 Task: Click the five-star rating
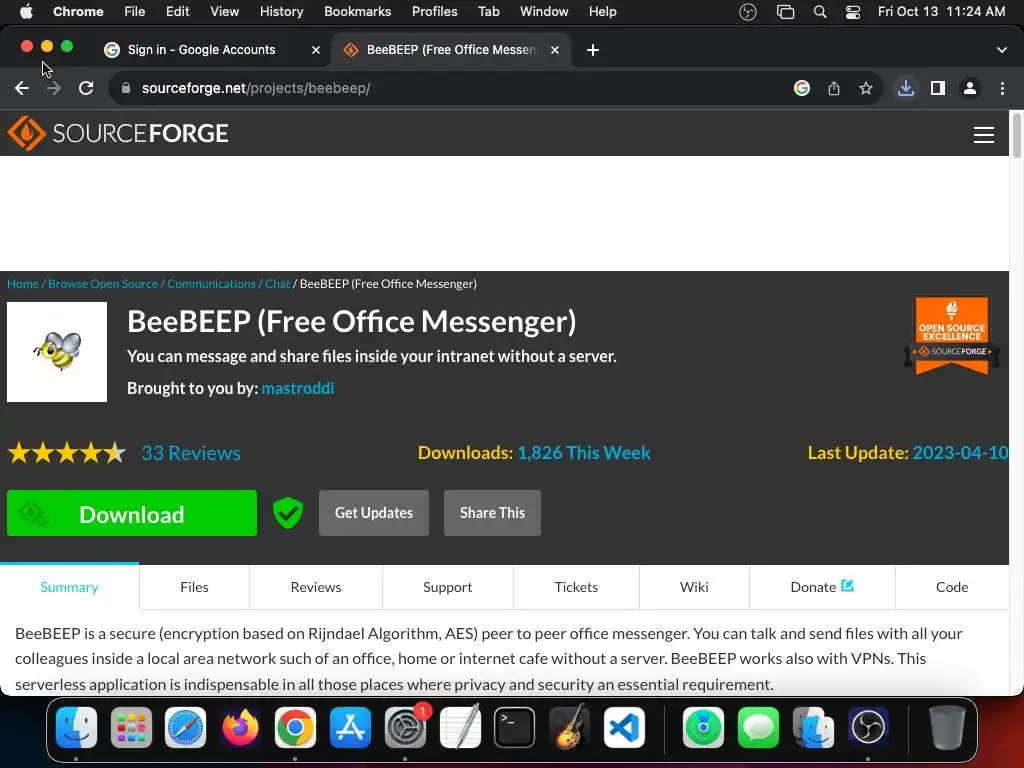(67, 453)
